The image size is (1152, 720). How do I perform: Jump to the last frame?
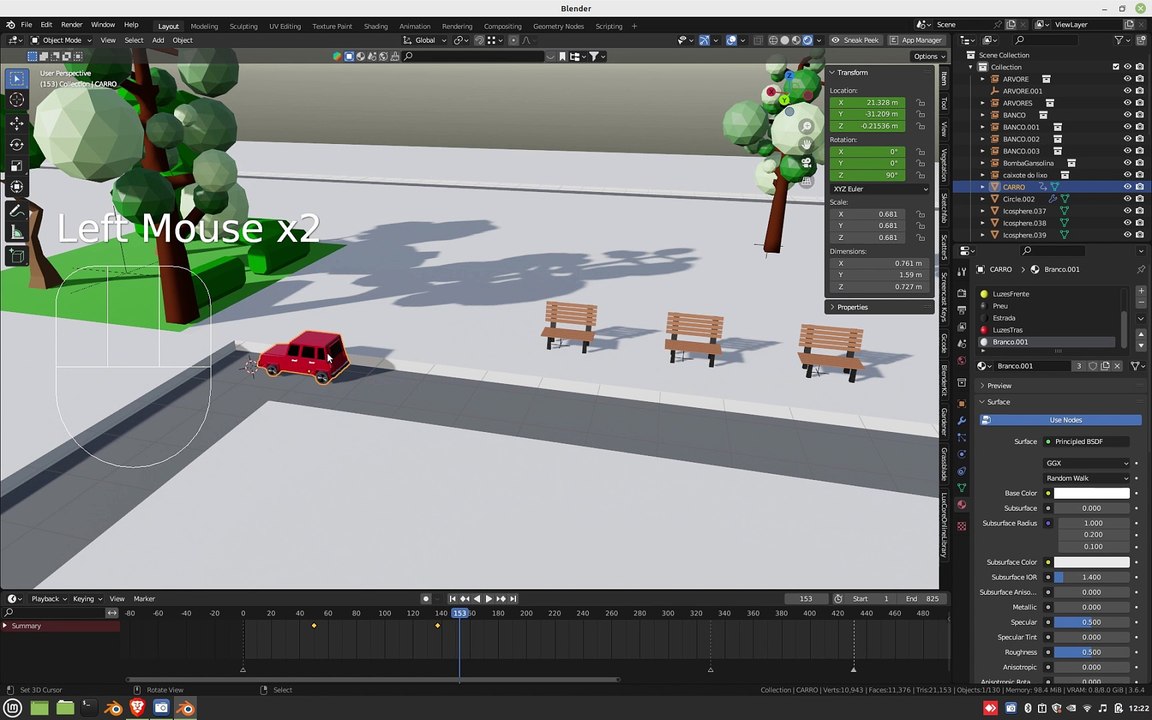coord(514,599)
